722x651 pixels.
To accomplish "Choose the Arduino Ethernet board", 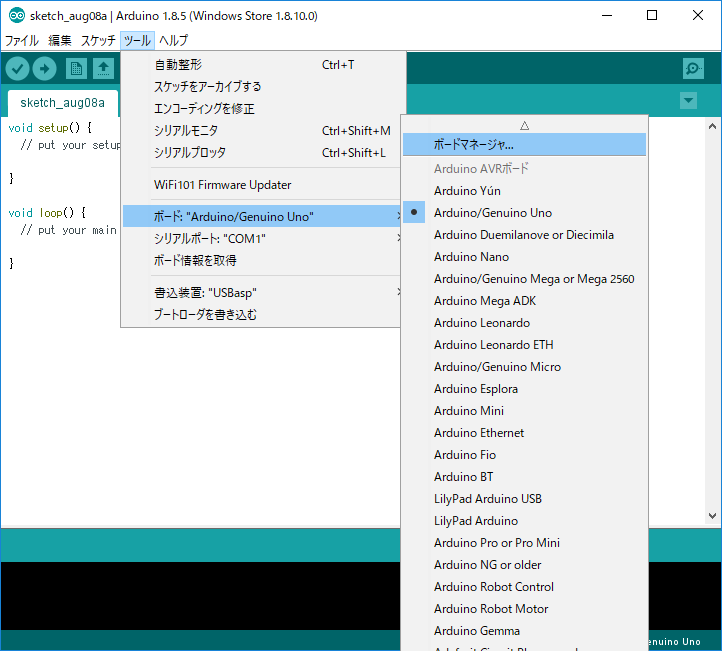I will (524, 433).
